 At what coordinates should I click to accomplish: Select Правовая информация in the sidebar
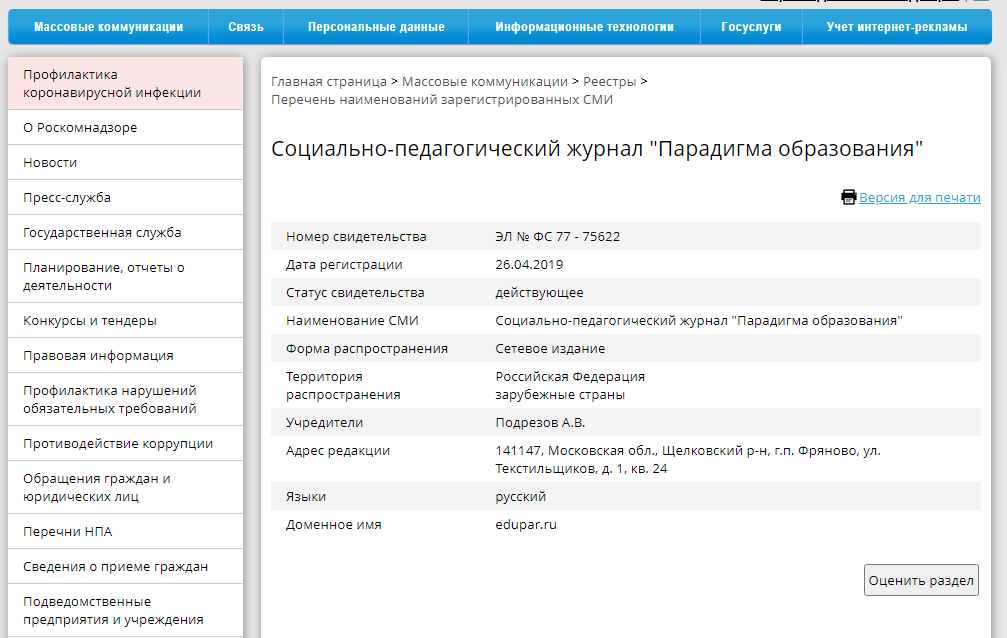tap(126, 355)
